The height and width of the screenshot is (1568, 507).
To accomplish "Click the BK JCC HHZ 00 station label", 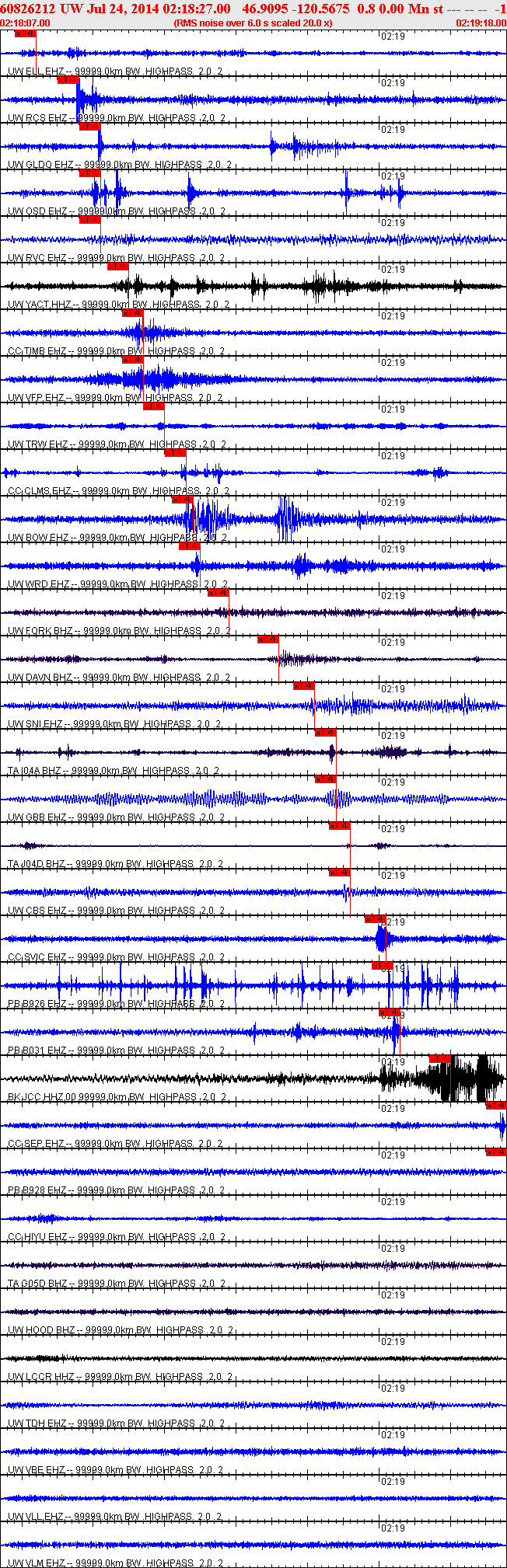I will pos(43,1097).
